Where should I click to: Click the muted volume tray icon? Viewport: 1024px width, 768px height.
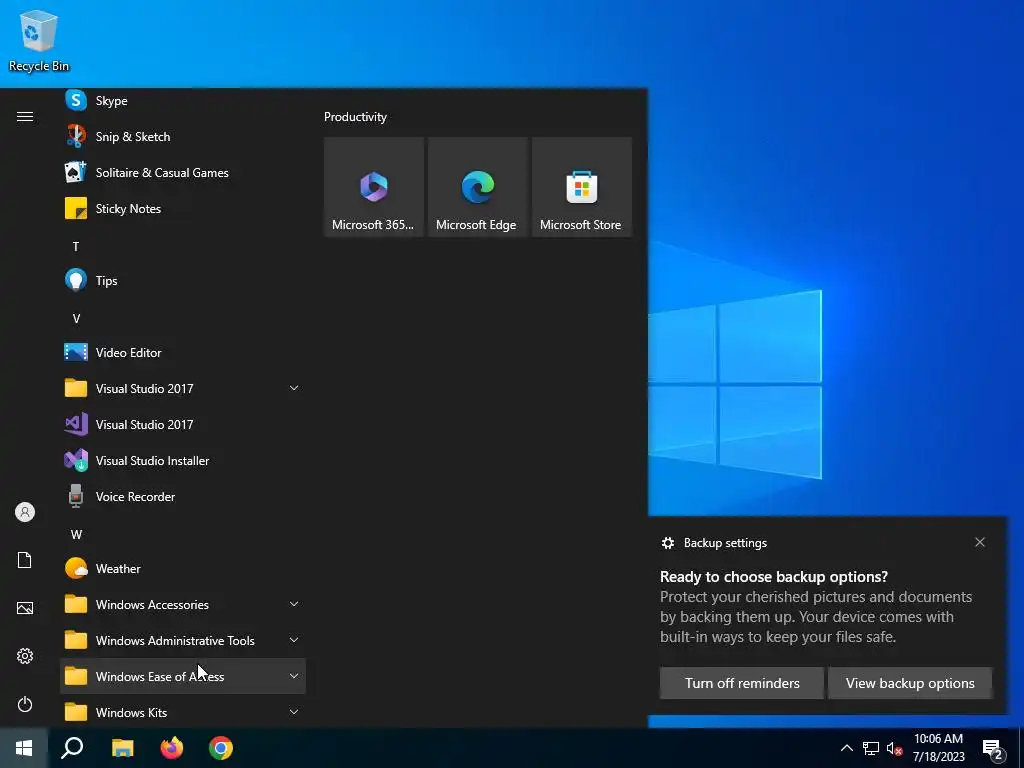(895, 748)
